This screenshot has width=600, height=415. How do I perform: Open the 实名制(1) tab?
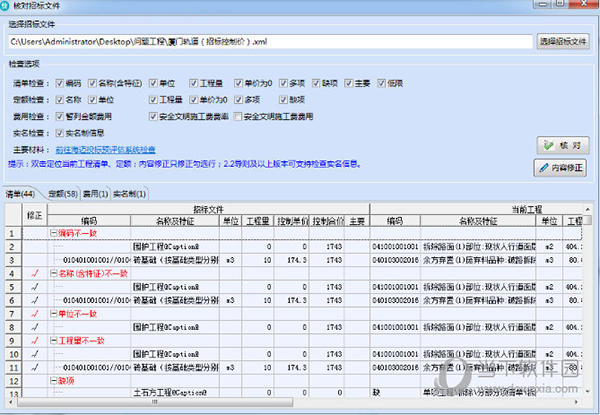point(129,194)
